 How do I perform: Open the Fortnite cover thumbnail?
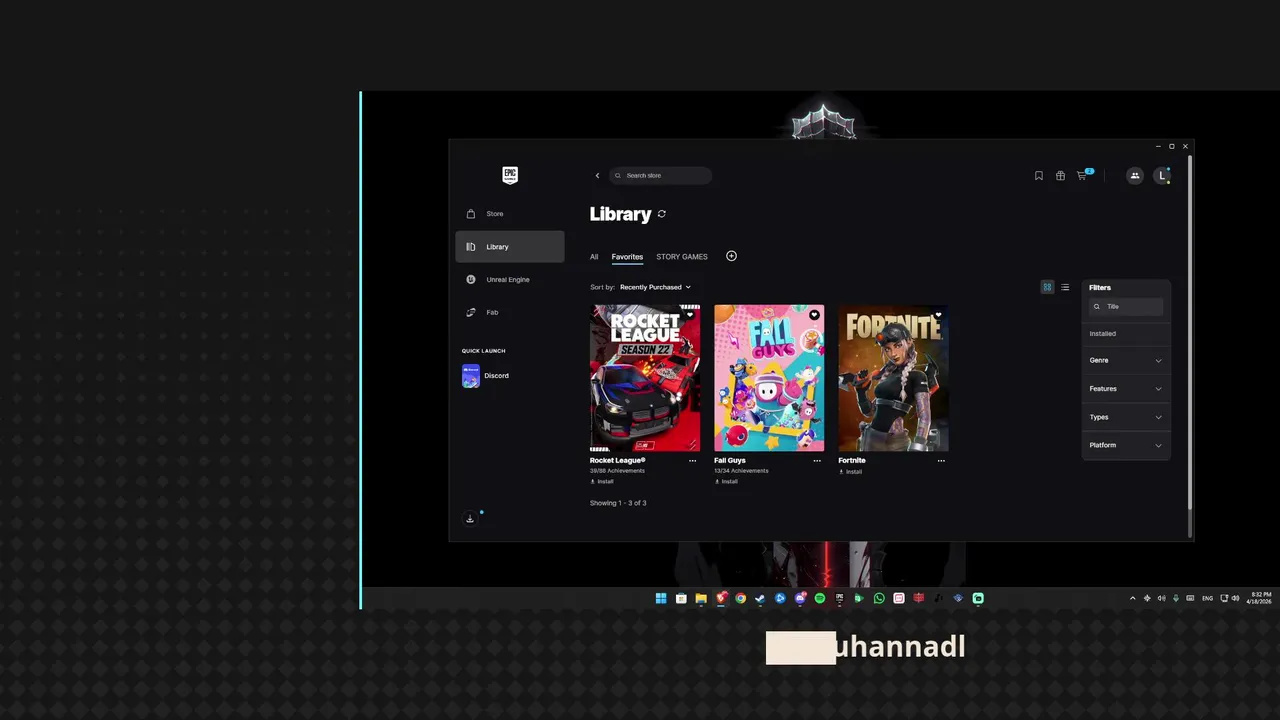point(893,378)
